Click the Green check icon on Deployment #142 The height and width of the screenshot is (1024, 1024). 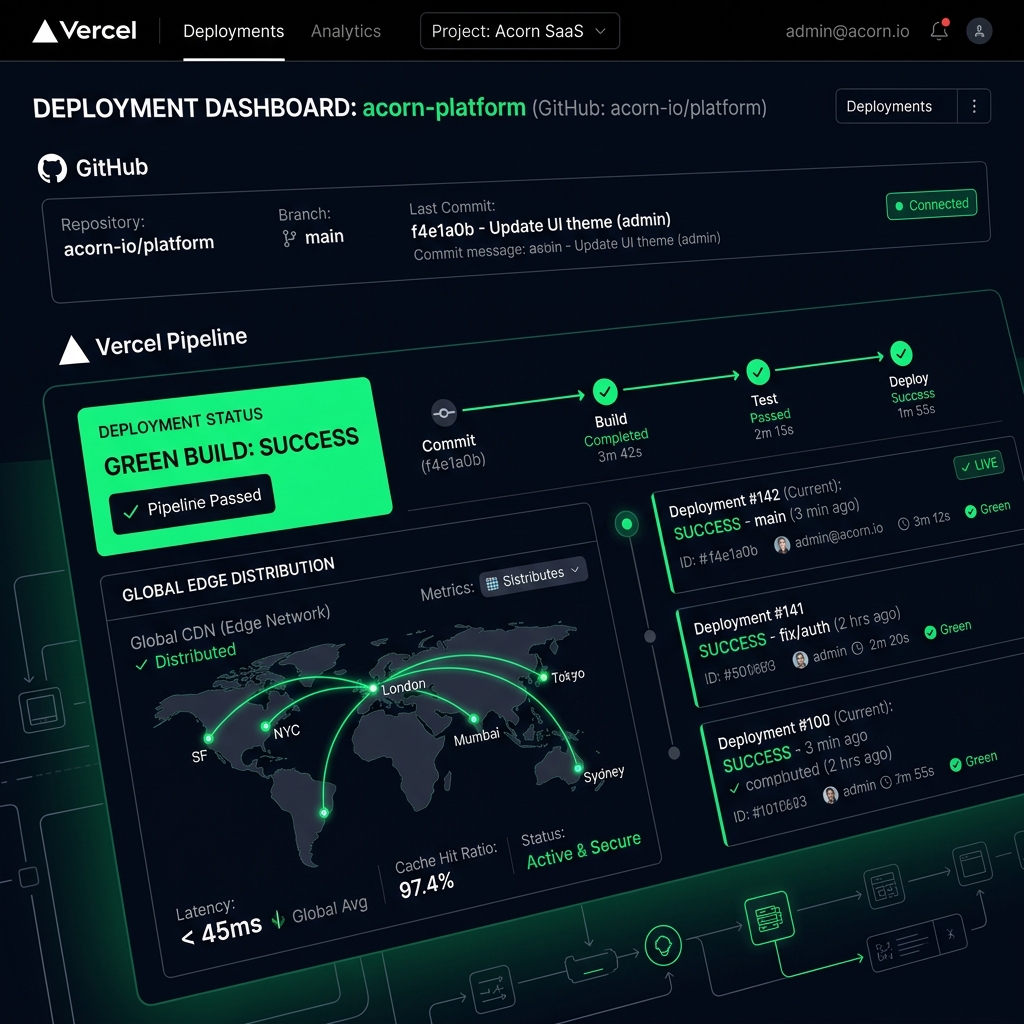tap(971, 511)
